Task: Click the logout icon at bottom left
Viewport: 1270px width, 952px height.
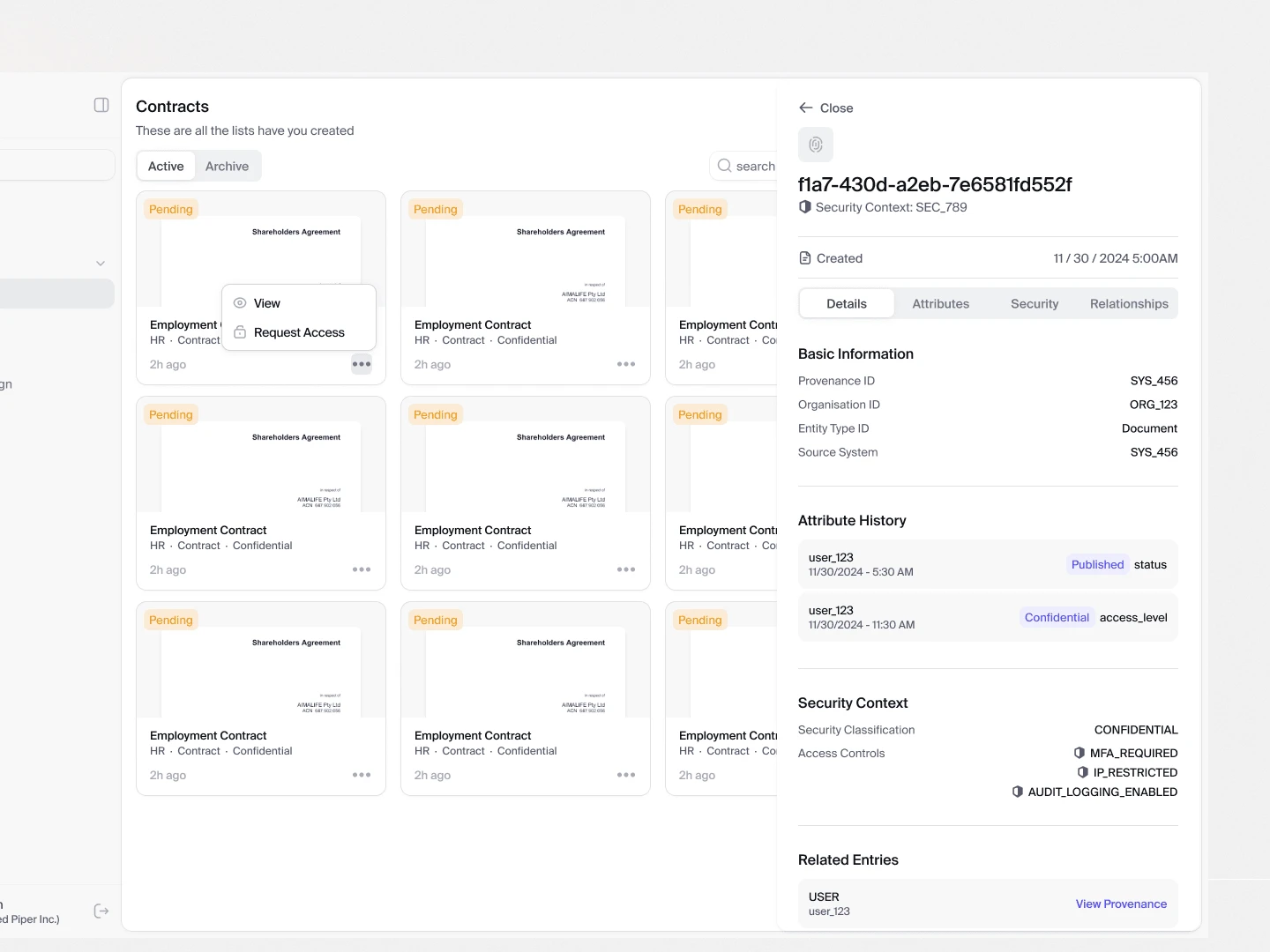Action: pos(101,911)
